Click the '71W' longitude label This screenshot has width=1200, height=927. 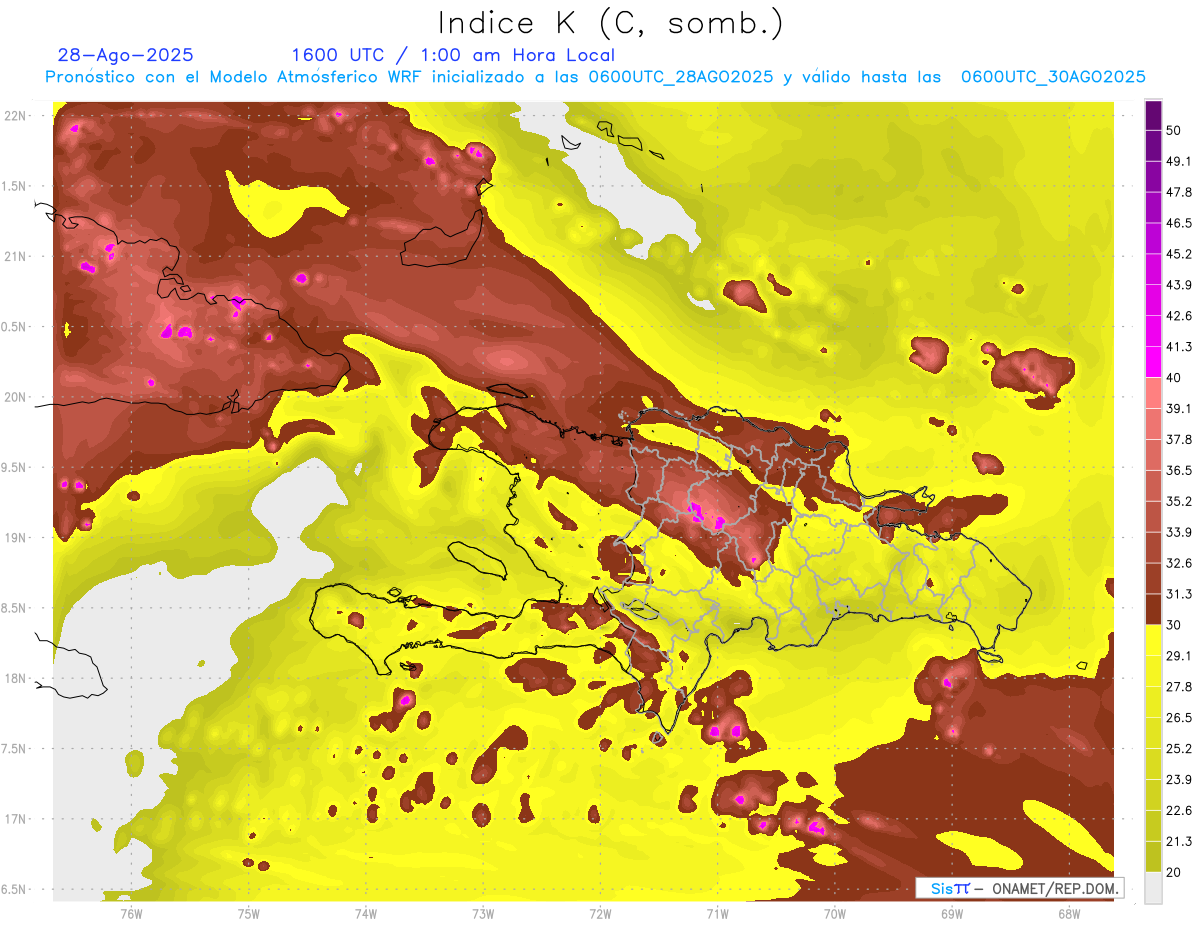coord(717,913)
